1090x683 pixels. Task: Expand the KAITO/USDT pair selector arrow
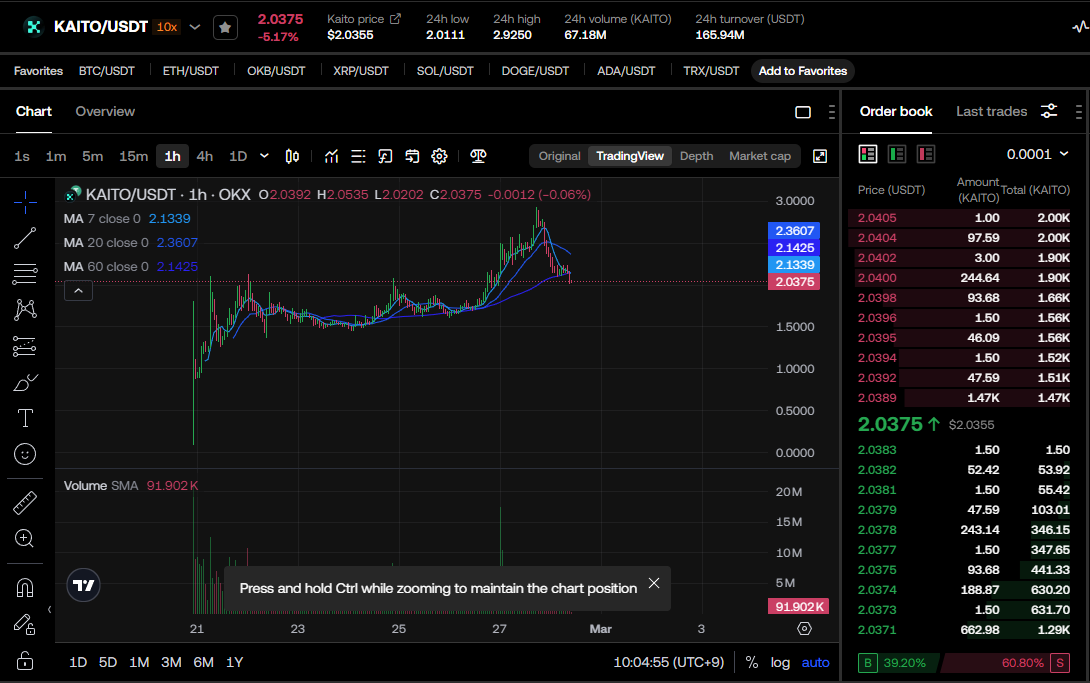click(195, 27)
